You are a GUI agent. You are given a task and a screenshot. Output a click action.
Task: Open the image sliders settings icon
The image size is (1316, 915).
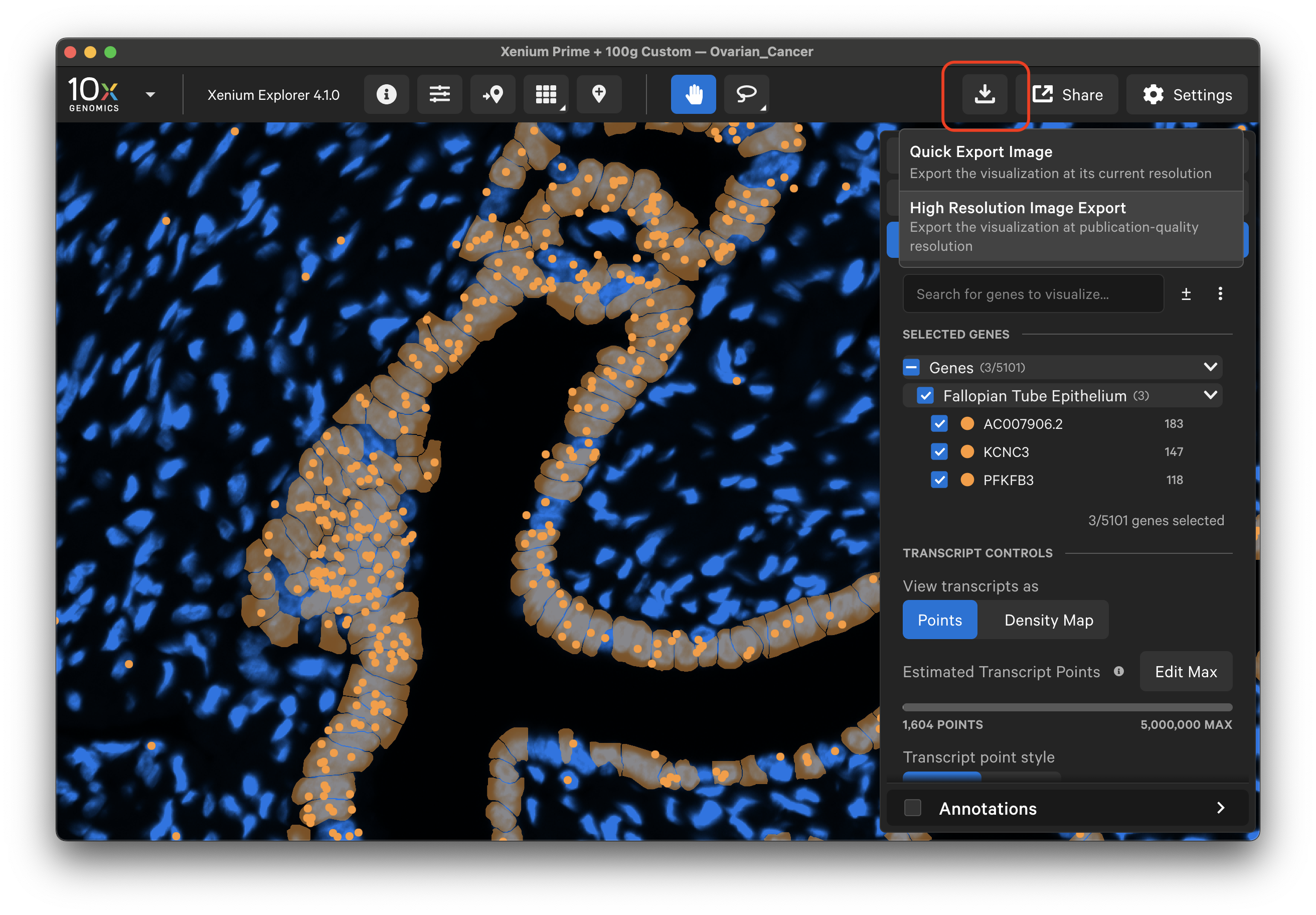(440, 95)
